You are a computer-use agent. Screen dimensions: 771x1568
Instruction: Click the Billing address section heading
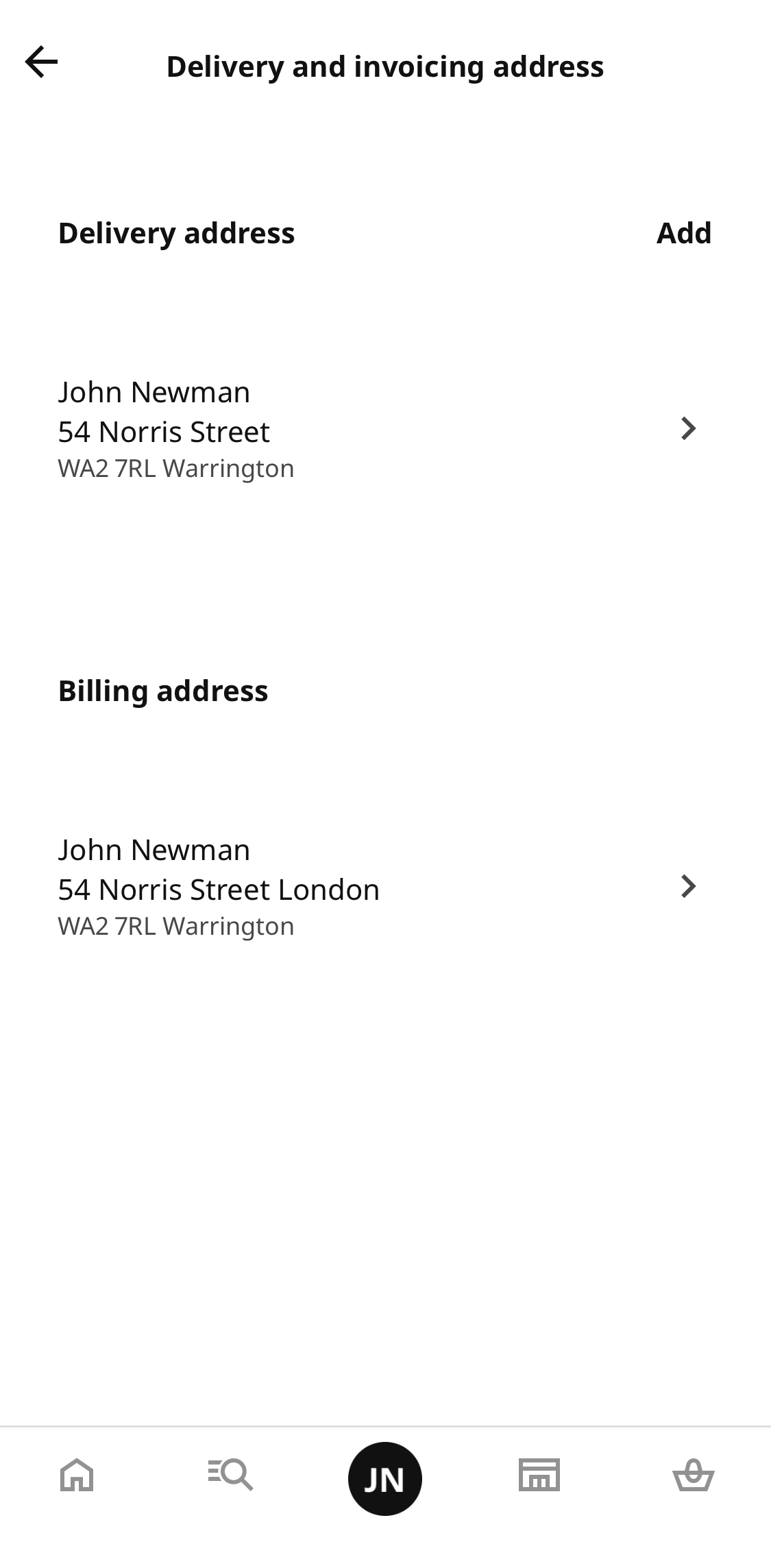[x=163, y=690]
